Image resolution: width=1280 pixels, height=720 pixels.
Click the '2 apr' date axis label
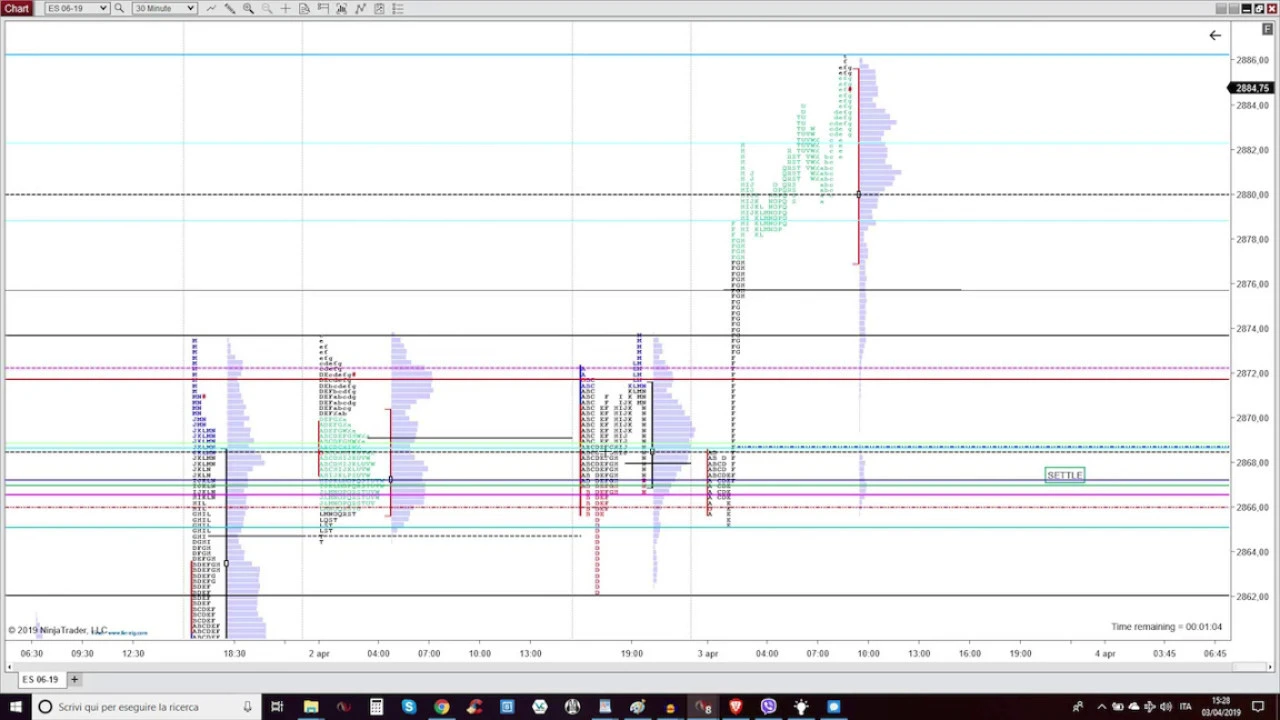[319, 654]
